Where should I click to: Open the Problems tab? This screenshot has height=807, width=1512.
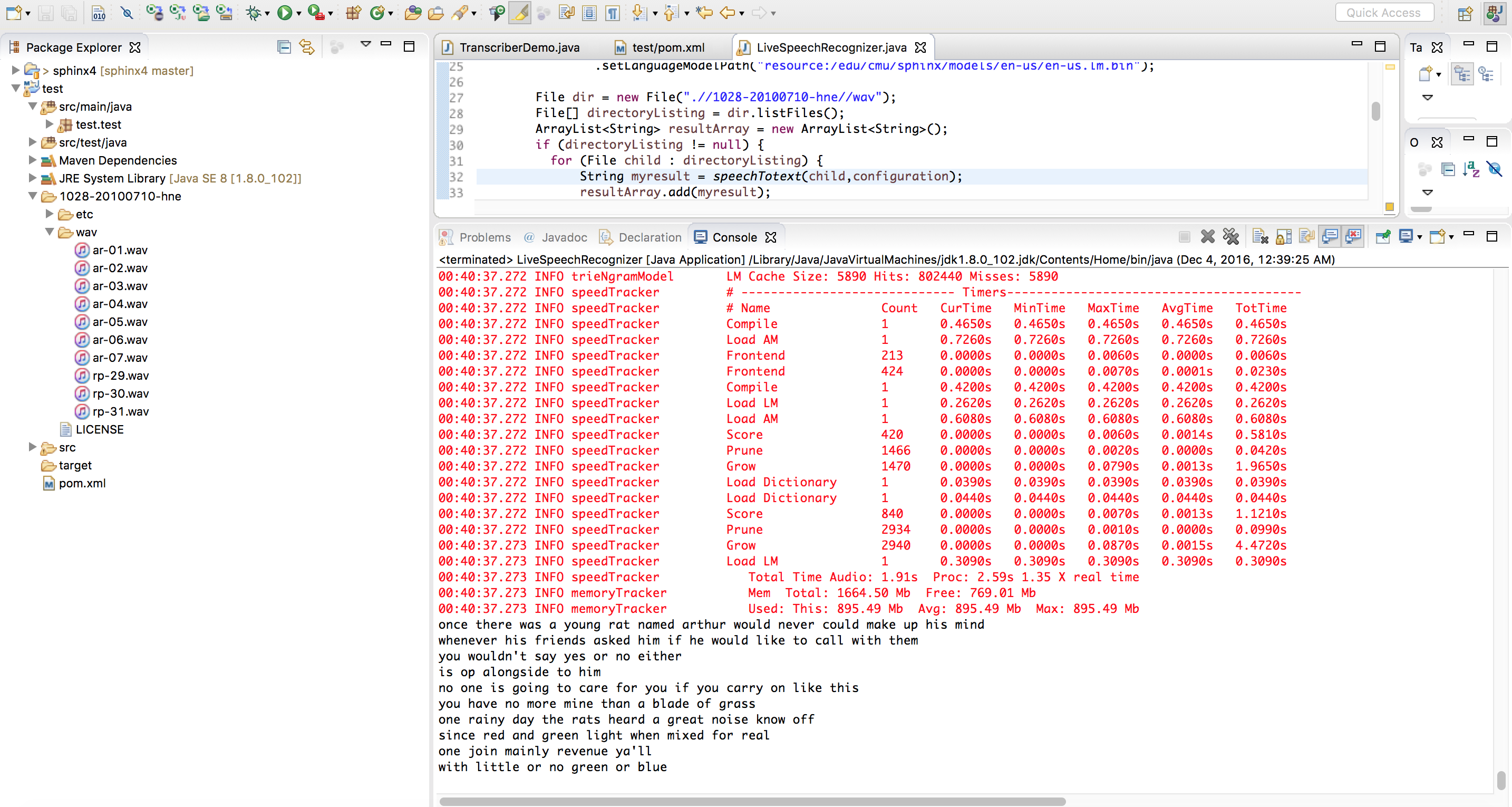tap(484, 237)
